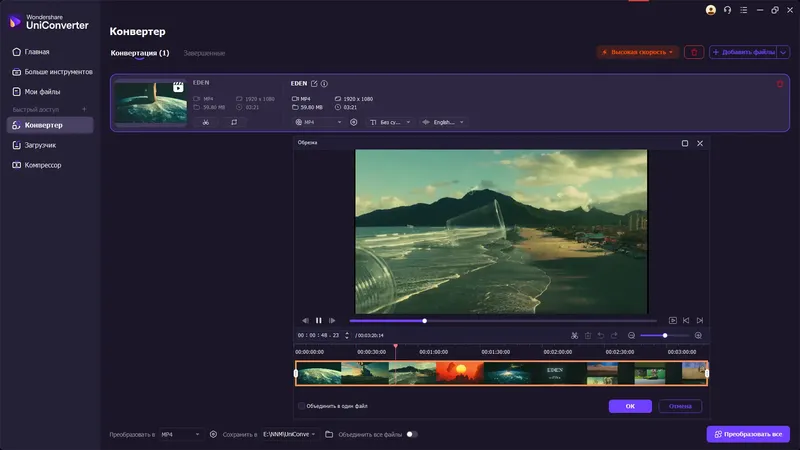Close the Обрезка trim dialog

tap(700, 143)
